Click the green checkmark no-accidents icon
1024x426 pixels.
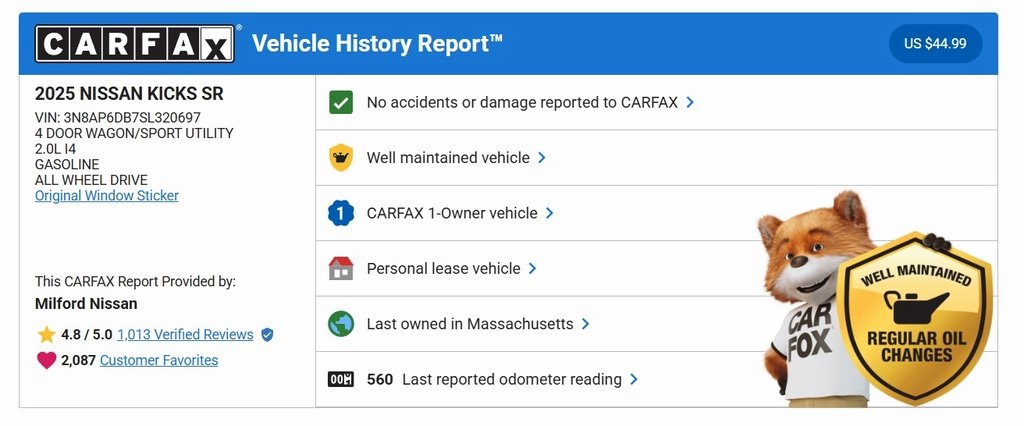(341, 102)
